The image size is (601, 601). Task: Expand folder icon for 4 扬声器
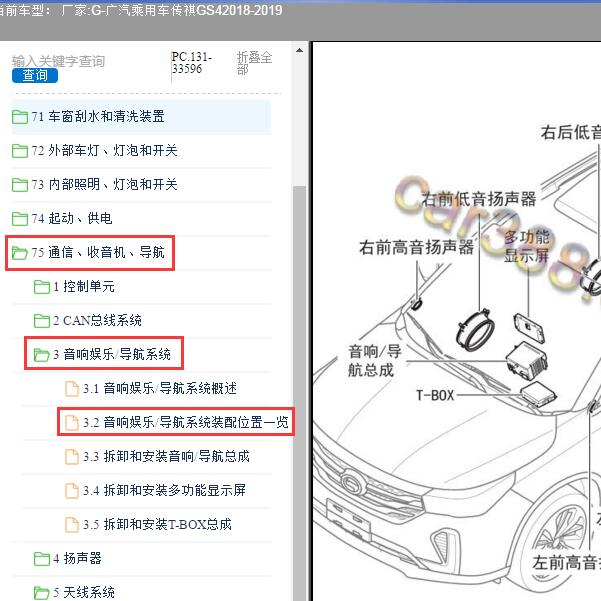42,559
